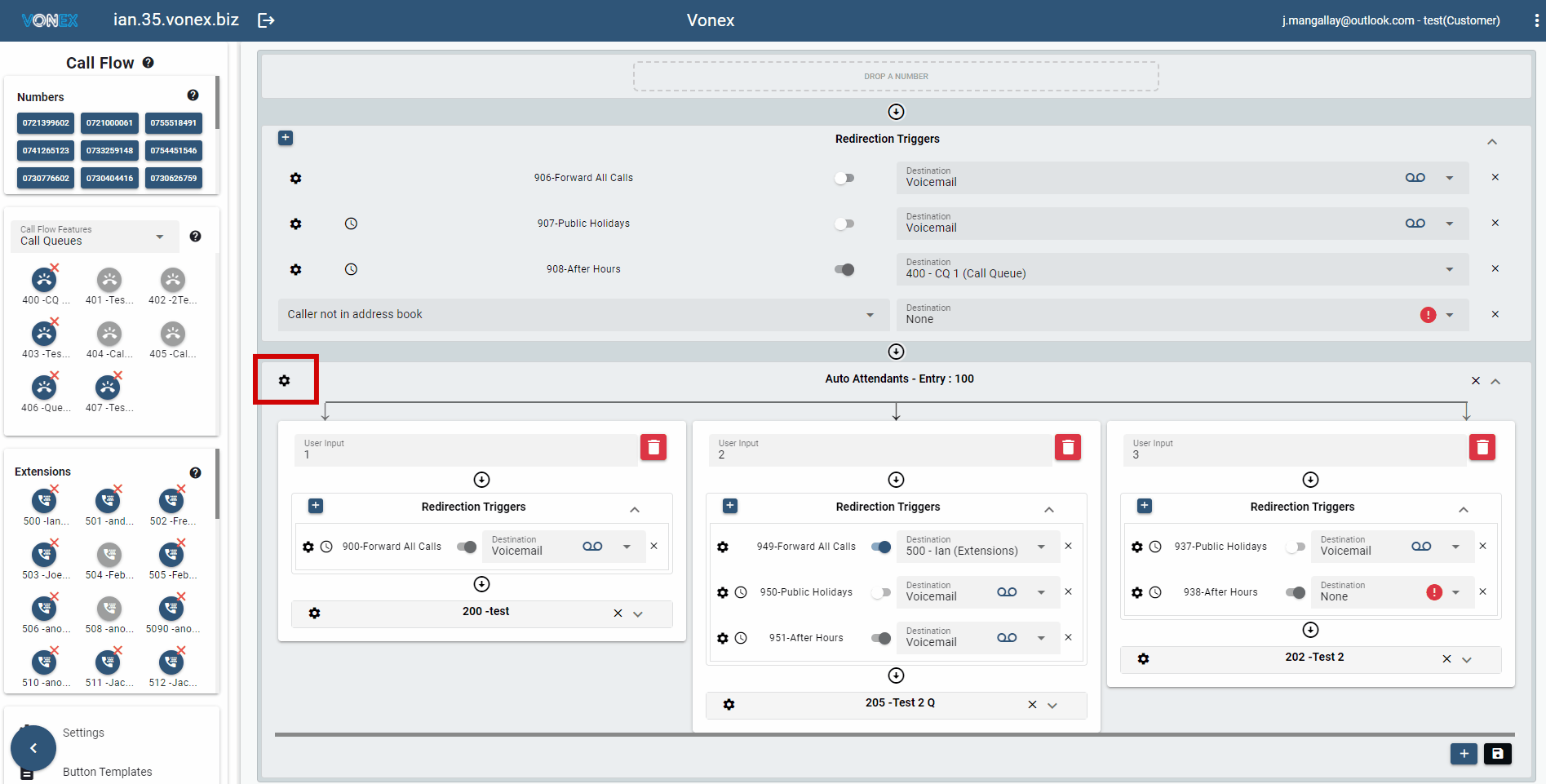Collapse the top Redirection Triggers section
Screen dimensions: 1546x784
[1491, 142]
